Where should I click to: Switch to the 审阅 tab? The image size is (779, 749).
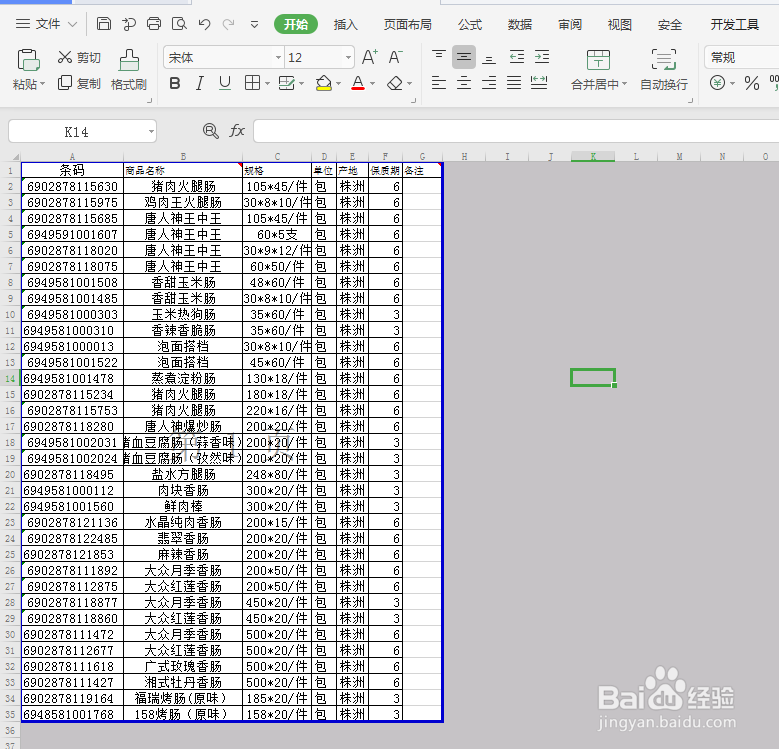pyautogui.click(x=570, y=24)
